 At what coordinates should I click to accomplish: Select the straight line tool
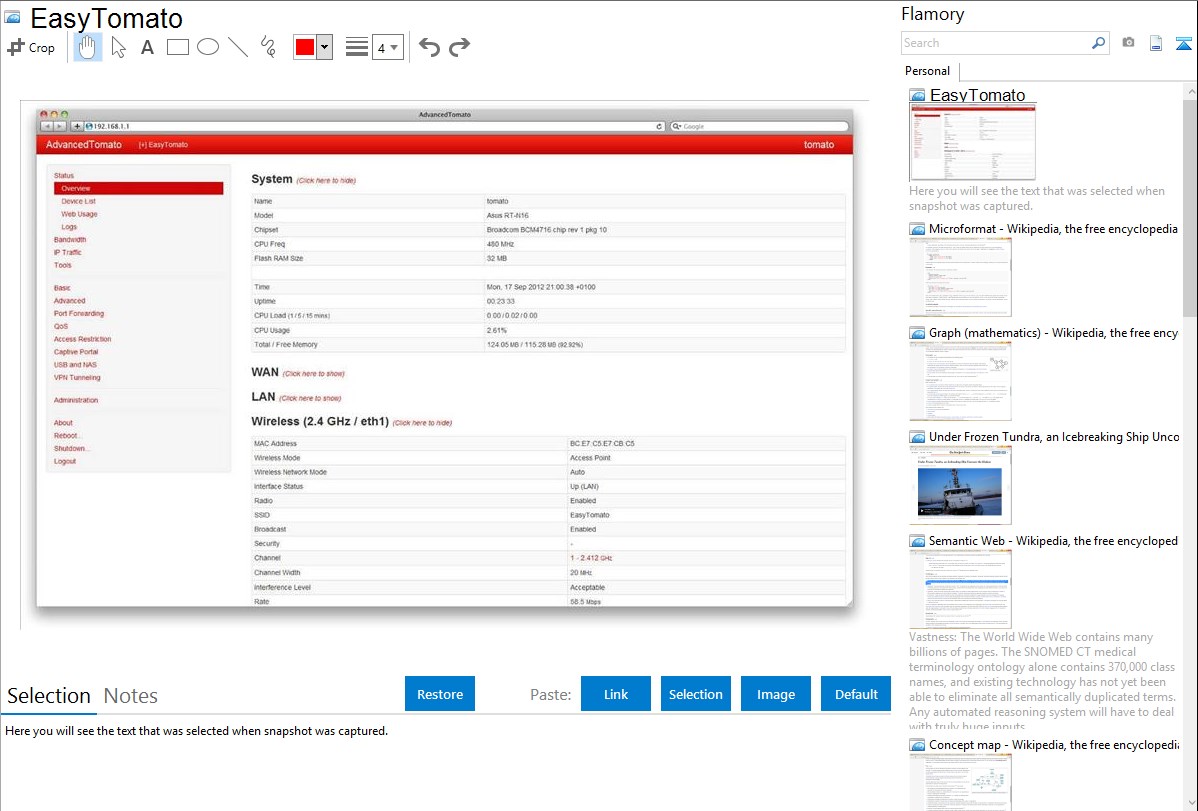tap(238, 47)
